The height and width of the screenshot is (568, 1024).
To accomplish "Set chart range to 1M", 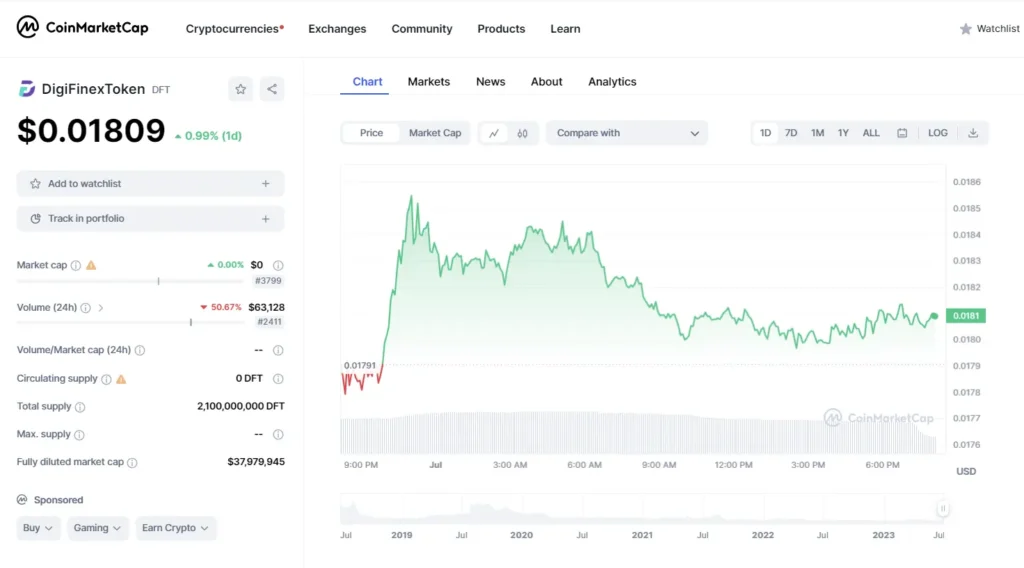I will coord(818,133).
